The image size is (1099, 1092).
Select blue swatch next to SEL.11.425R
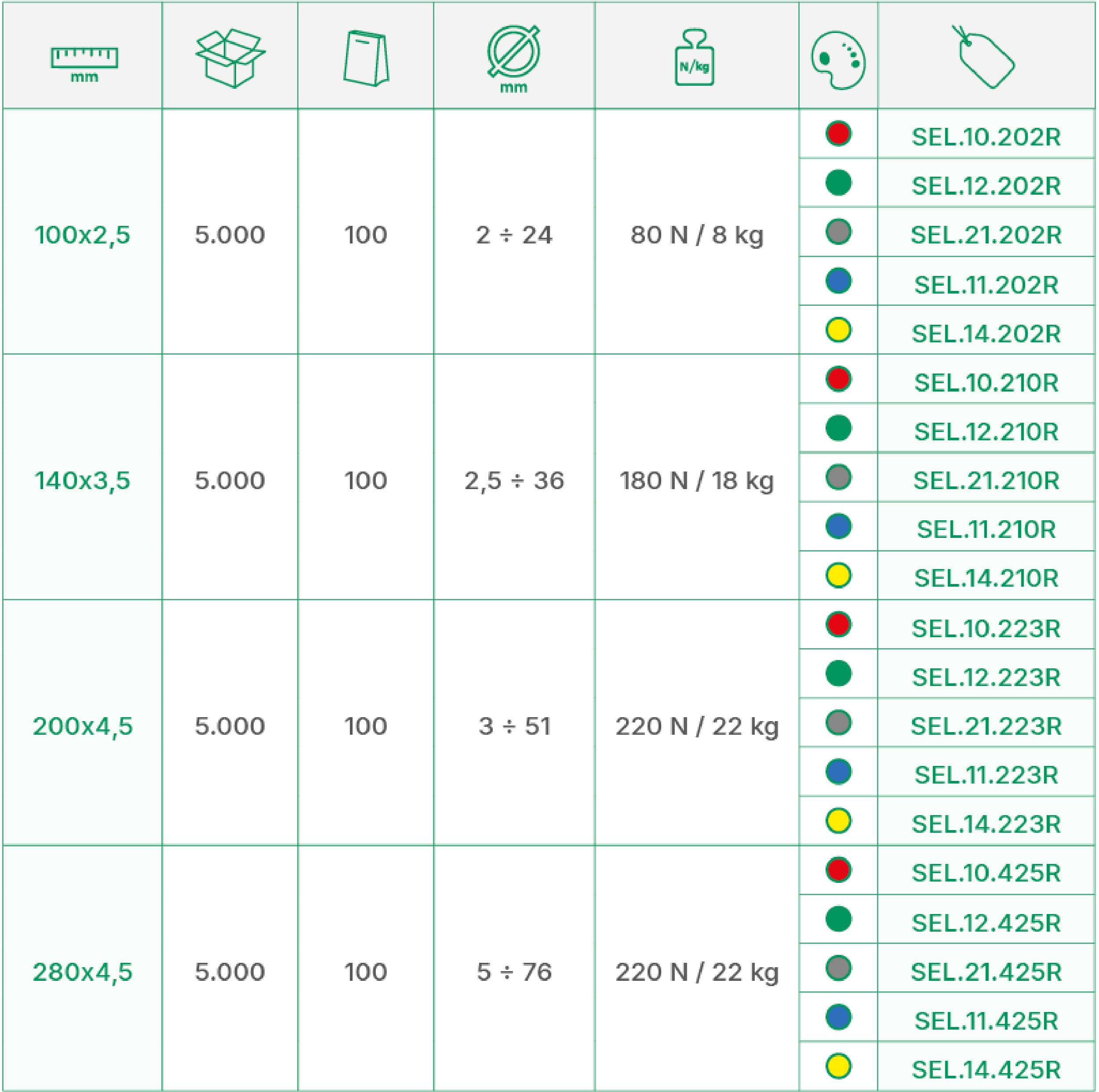click(x=838, y=1017)
